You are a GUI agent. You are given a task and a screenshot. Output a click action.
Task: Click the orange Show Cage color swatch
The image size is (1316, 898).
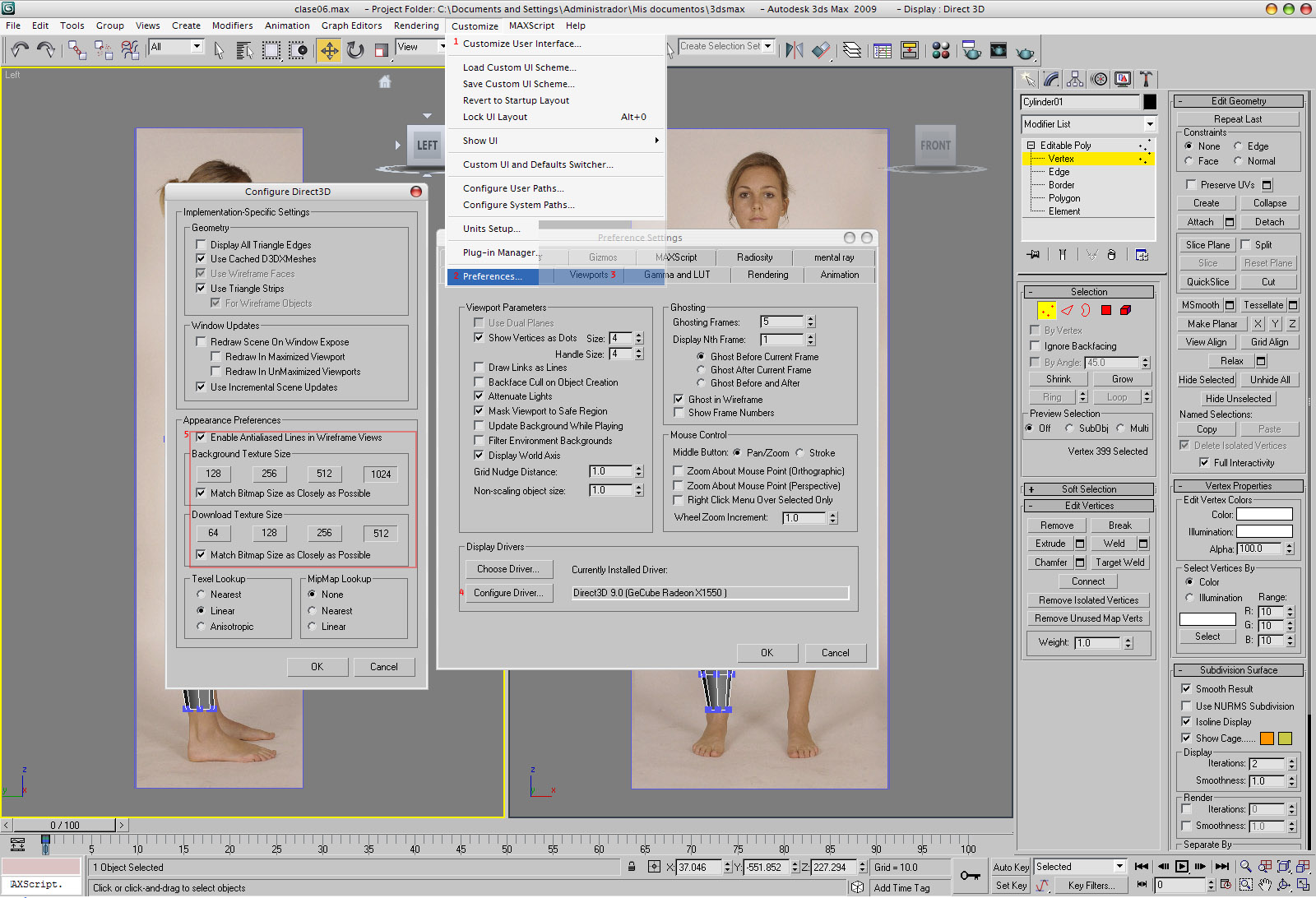pos(1267,738)
